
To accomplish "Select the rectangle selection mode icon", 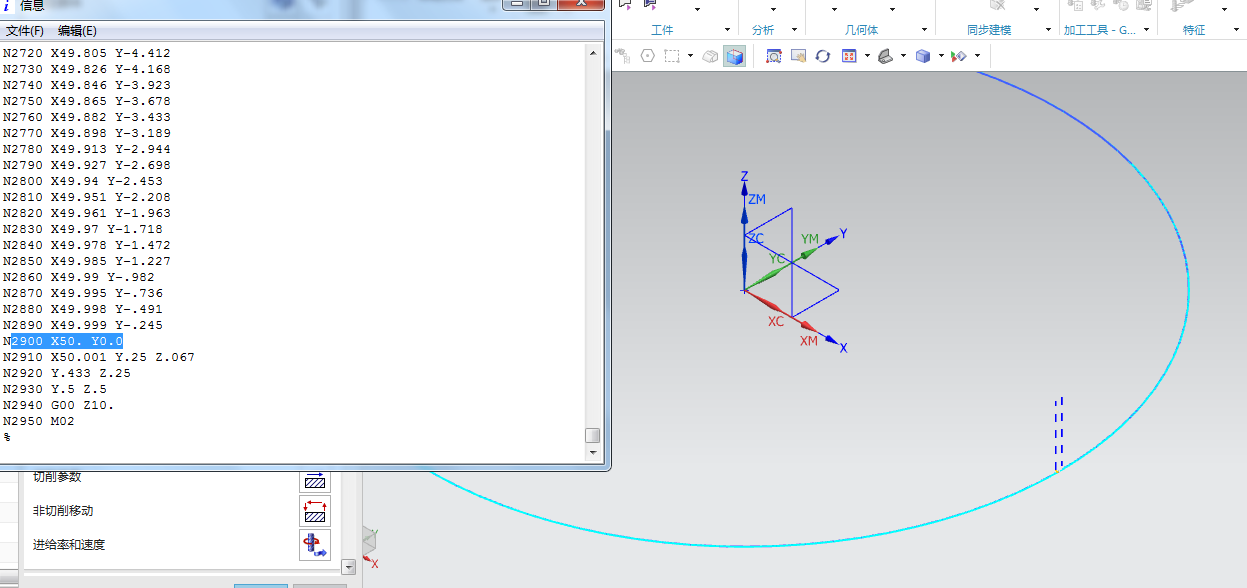I will click(672, 56).
